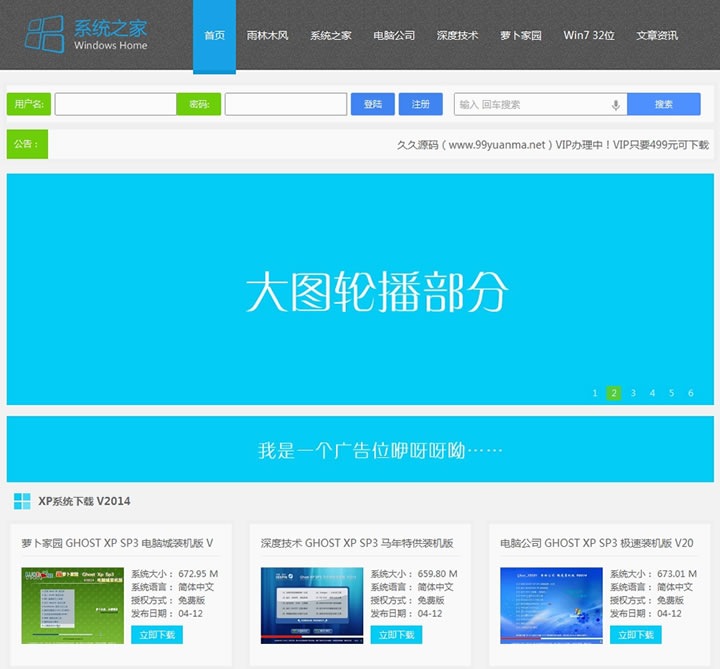Click the 久久源码 VIP announcement text
The width and height of the screenshot is (720, 669).
point(553,145)
